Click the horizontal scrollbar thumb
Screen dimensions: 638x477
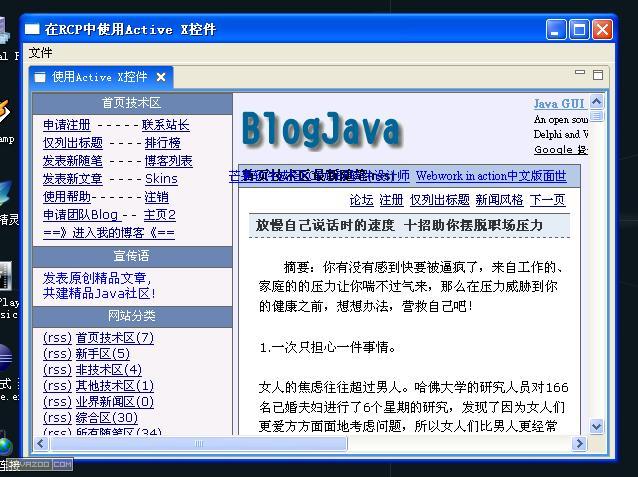coord(199,443)
